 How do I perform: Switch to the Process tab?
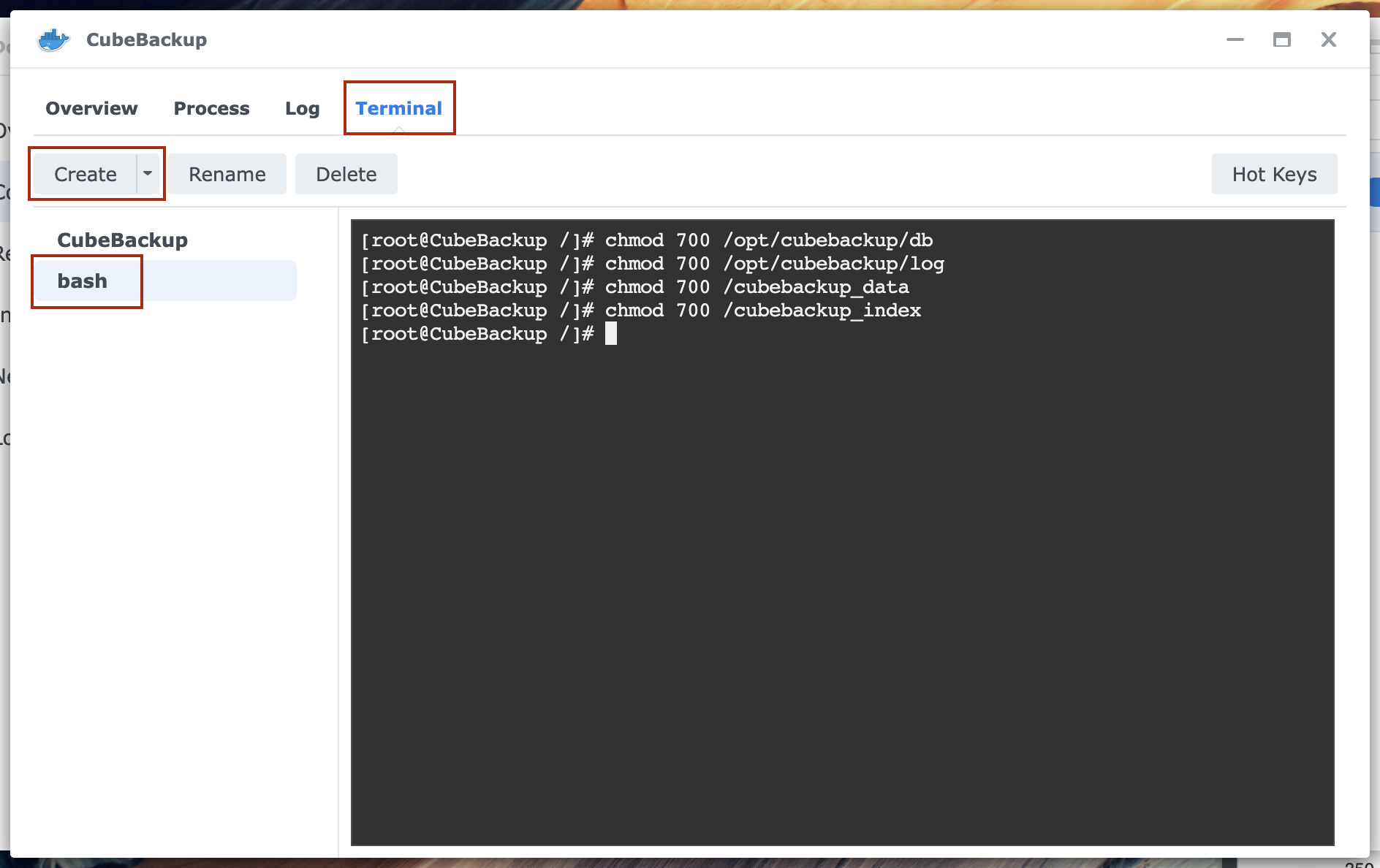211,108
